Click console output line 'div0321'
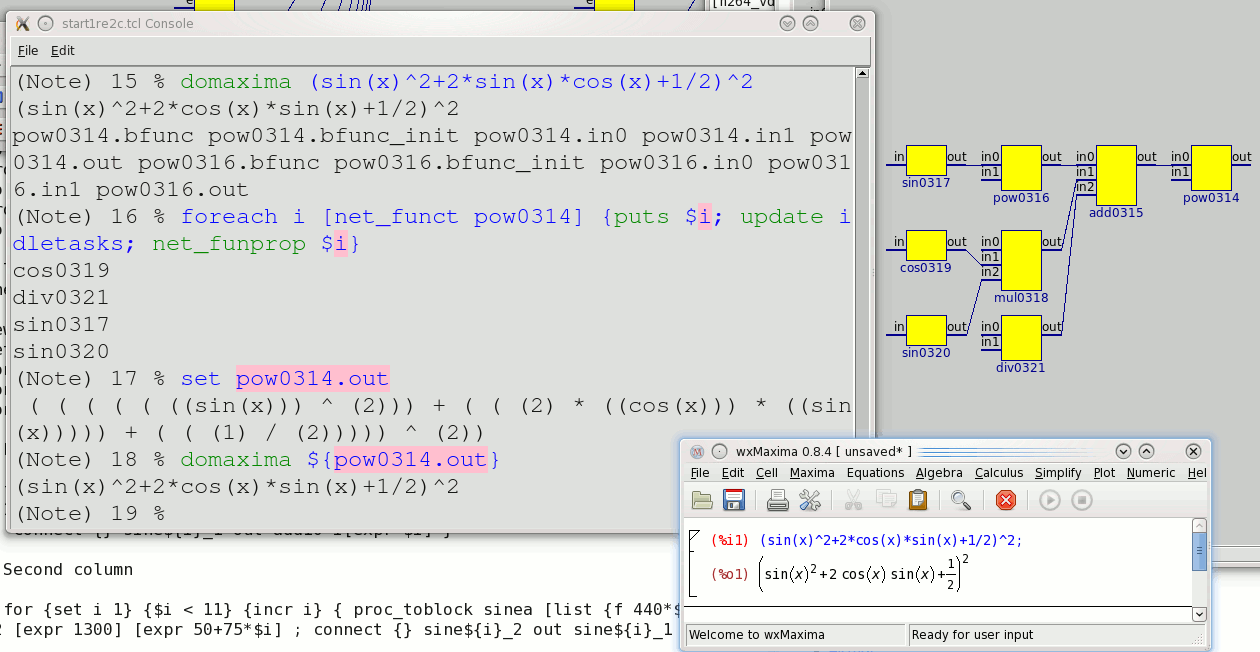This screenshot has height=652, width=1260. point(62,297)
